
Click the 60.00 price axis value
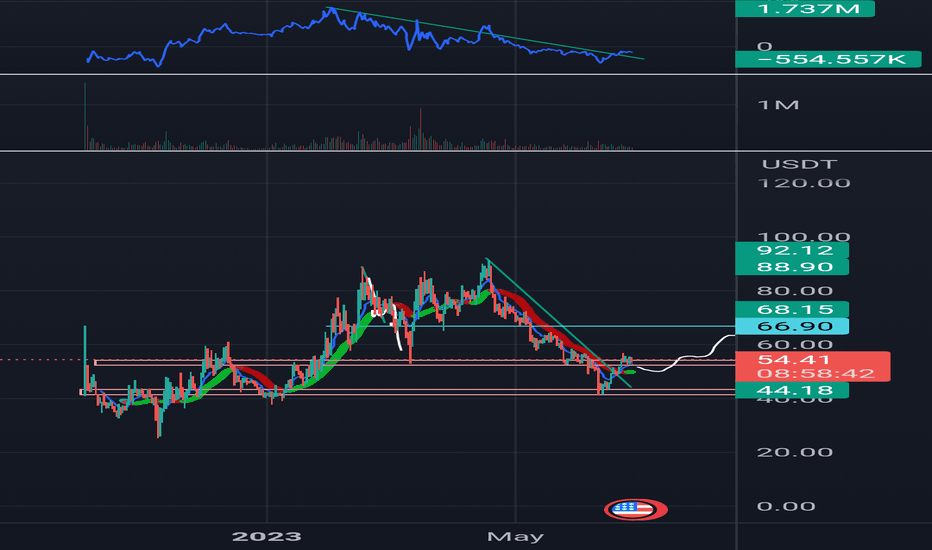click(795, 344)
